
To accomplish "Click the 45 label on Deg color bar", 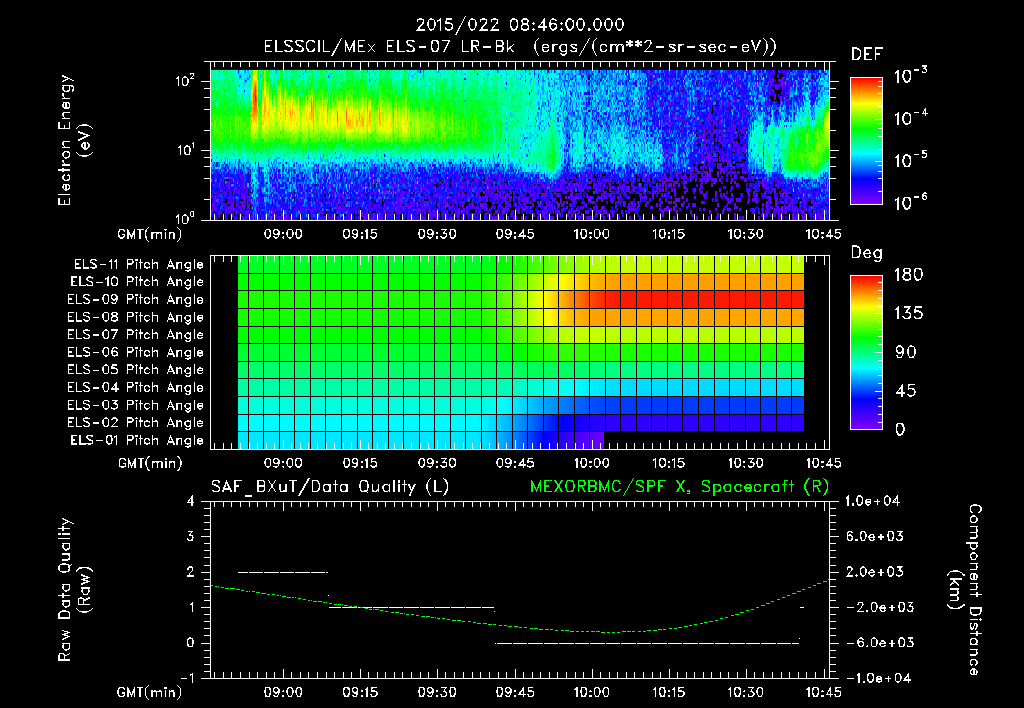I will [904, 391].
